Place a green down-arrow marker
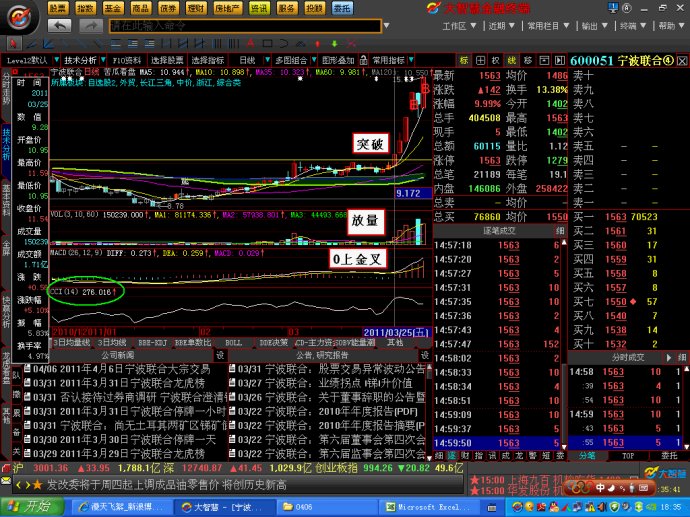 334,44
